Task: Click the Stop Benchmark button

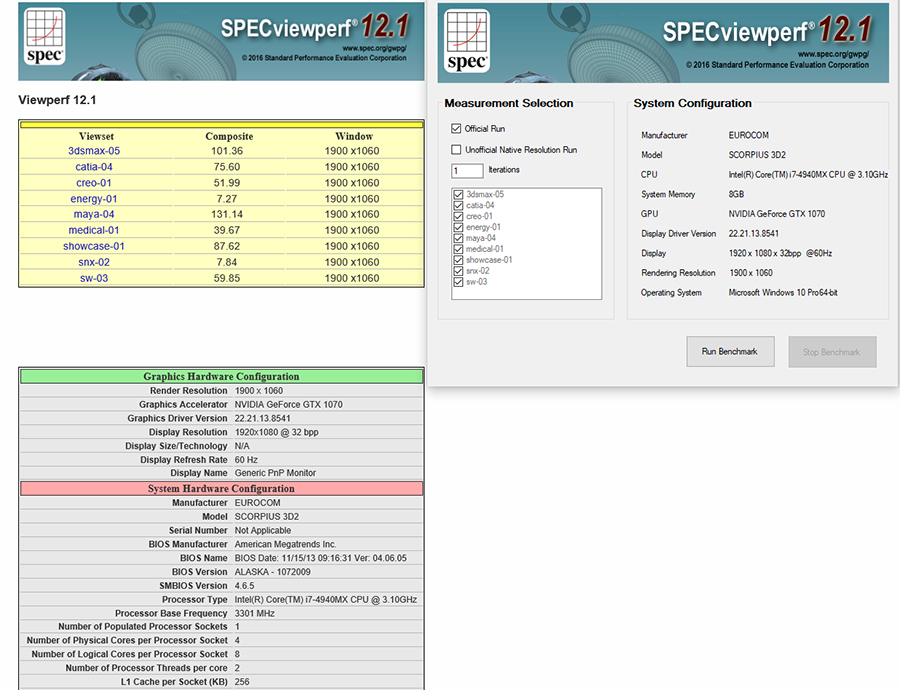Action: coord(832,352)
